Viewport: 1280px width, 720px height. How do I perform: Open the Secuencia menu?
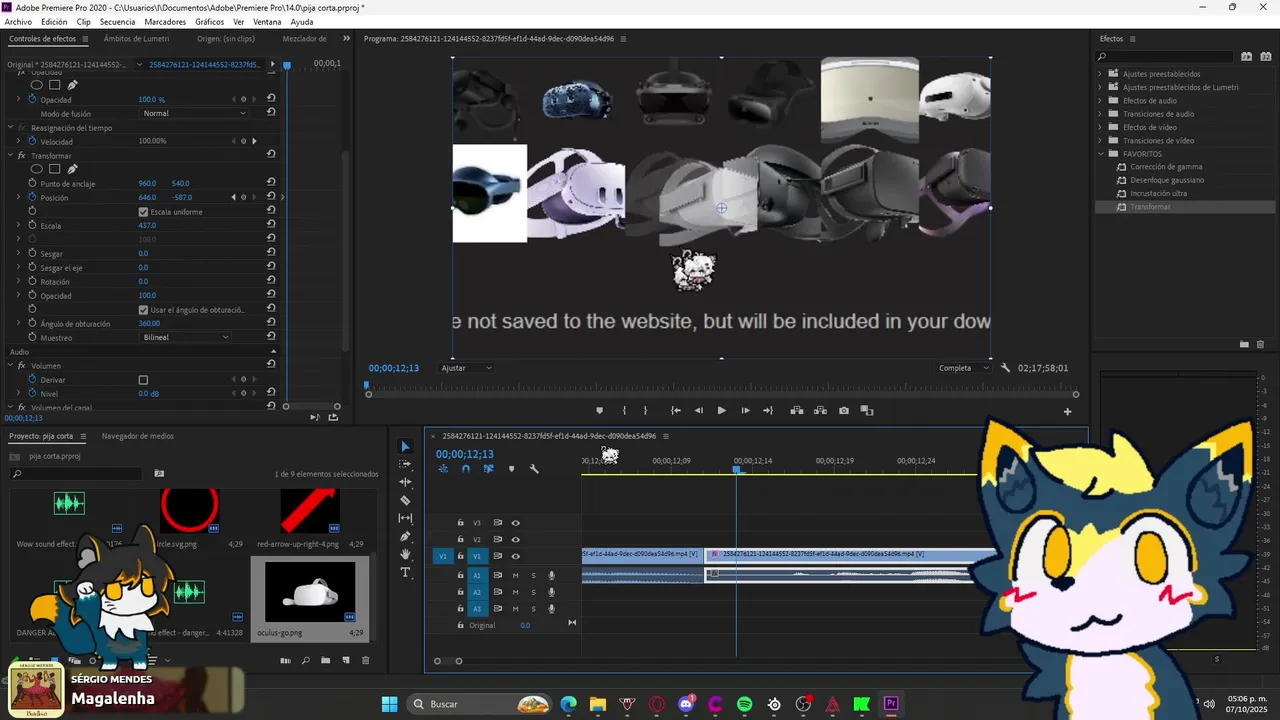tap(117, 21)
